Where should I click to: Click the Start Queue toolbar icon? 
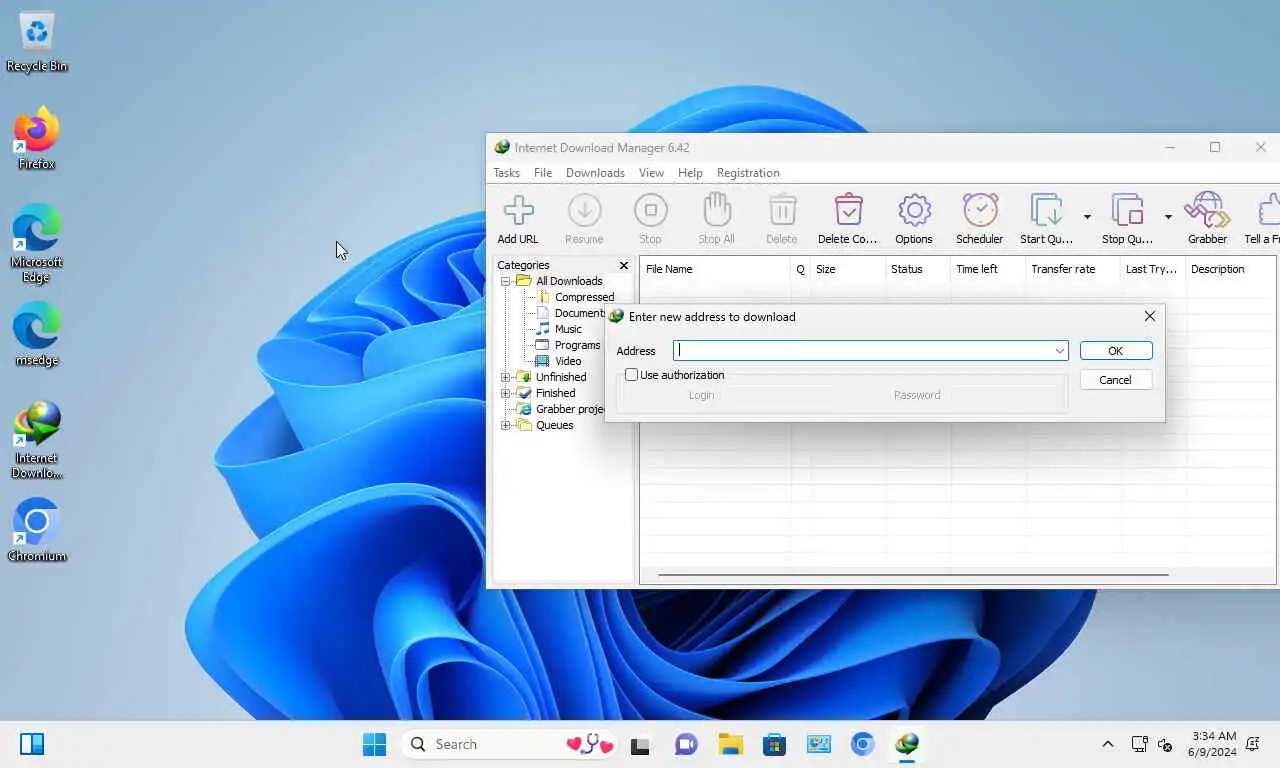[x=1046, y=211]
